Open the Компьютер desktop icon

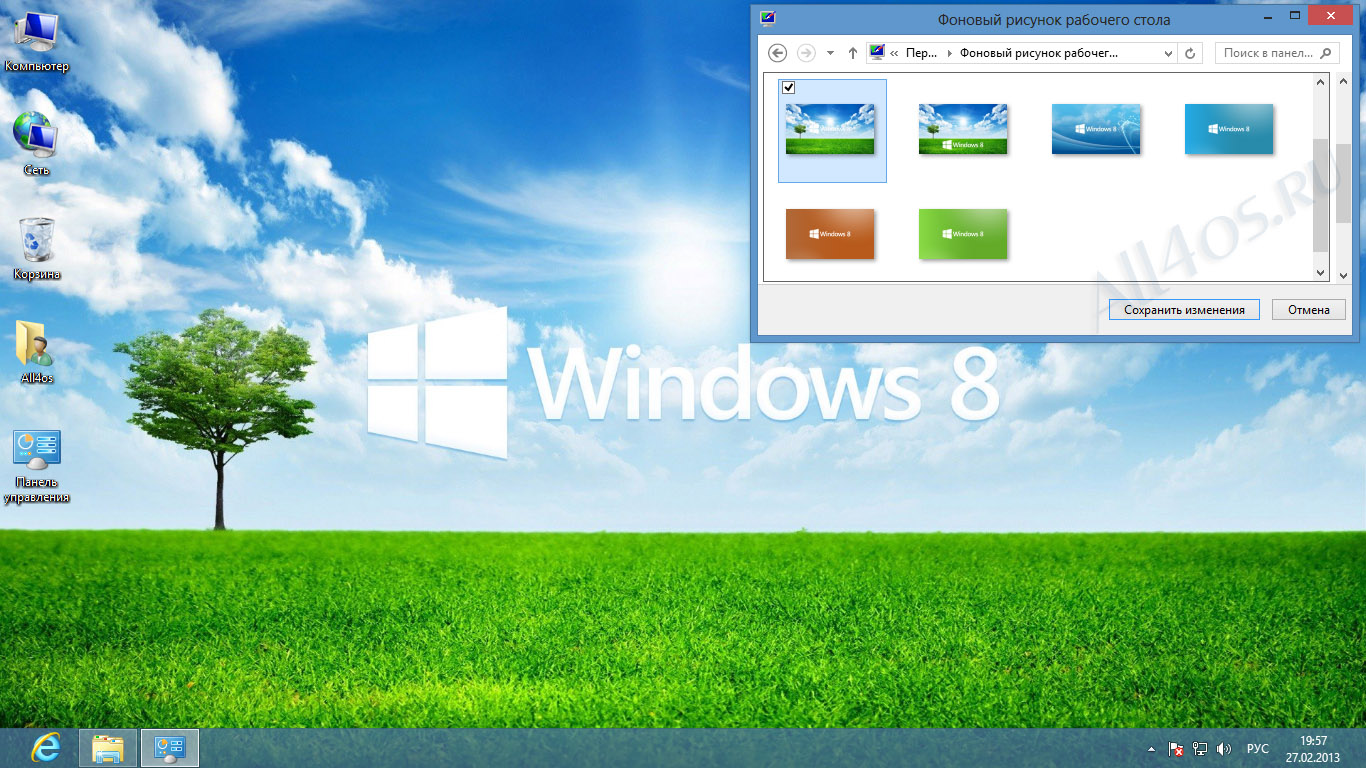[x=37, y=42]
